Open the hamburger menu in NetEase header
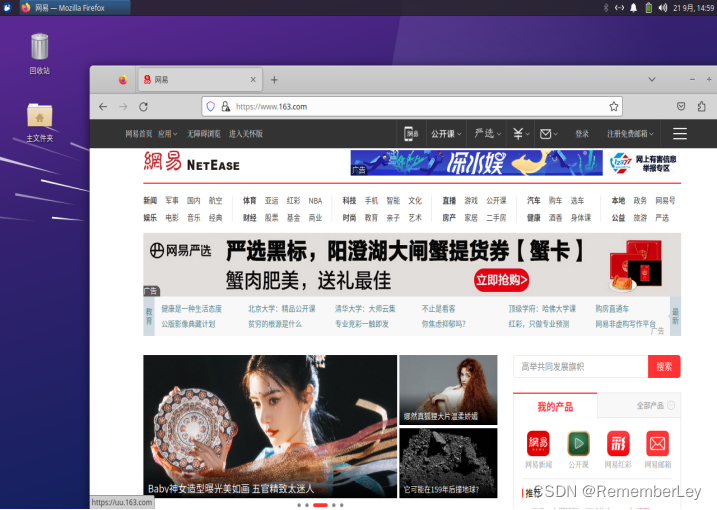This screenshot has height=510, width=717. pos(680,134)
